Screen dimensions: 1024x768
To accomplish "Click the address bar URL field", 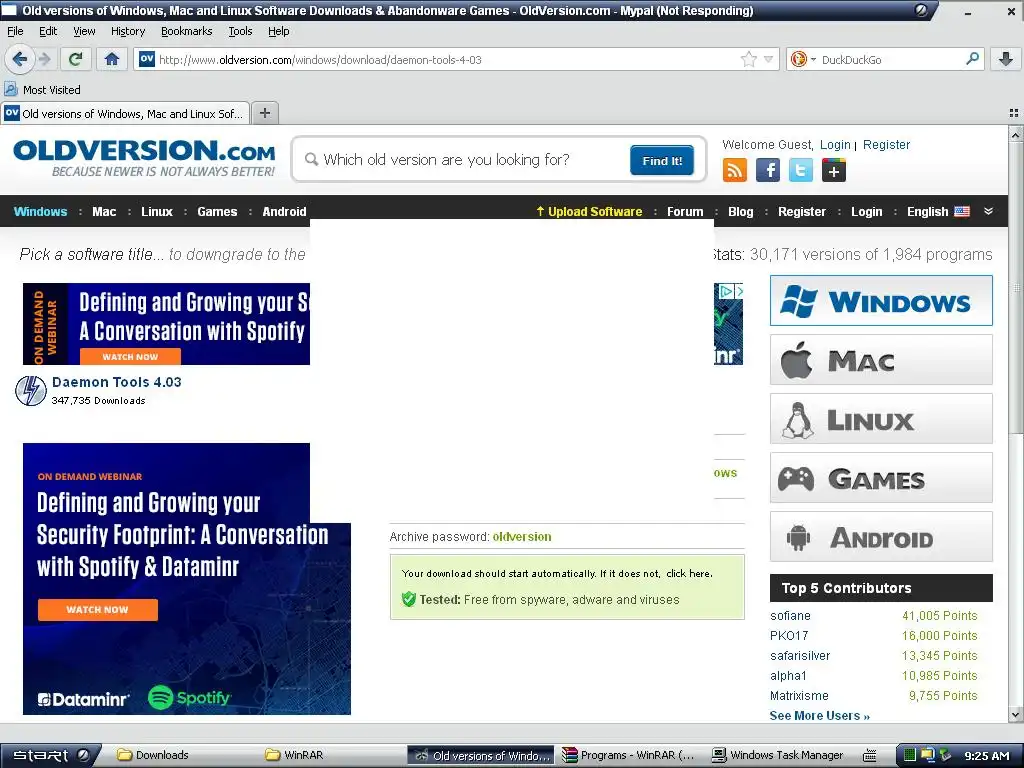I will tap(448, 59).
